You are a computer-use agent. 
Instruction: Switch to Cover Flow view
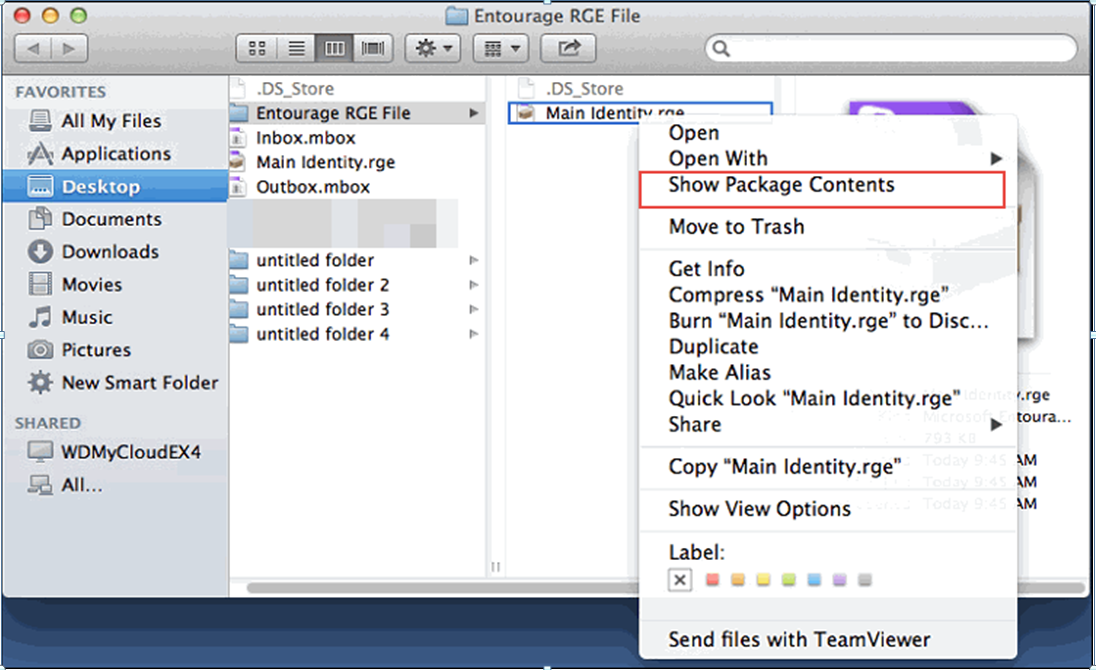(x=373, y=48)
